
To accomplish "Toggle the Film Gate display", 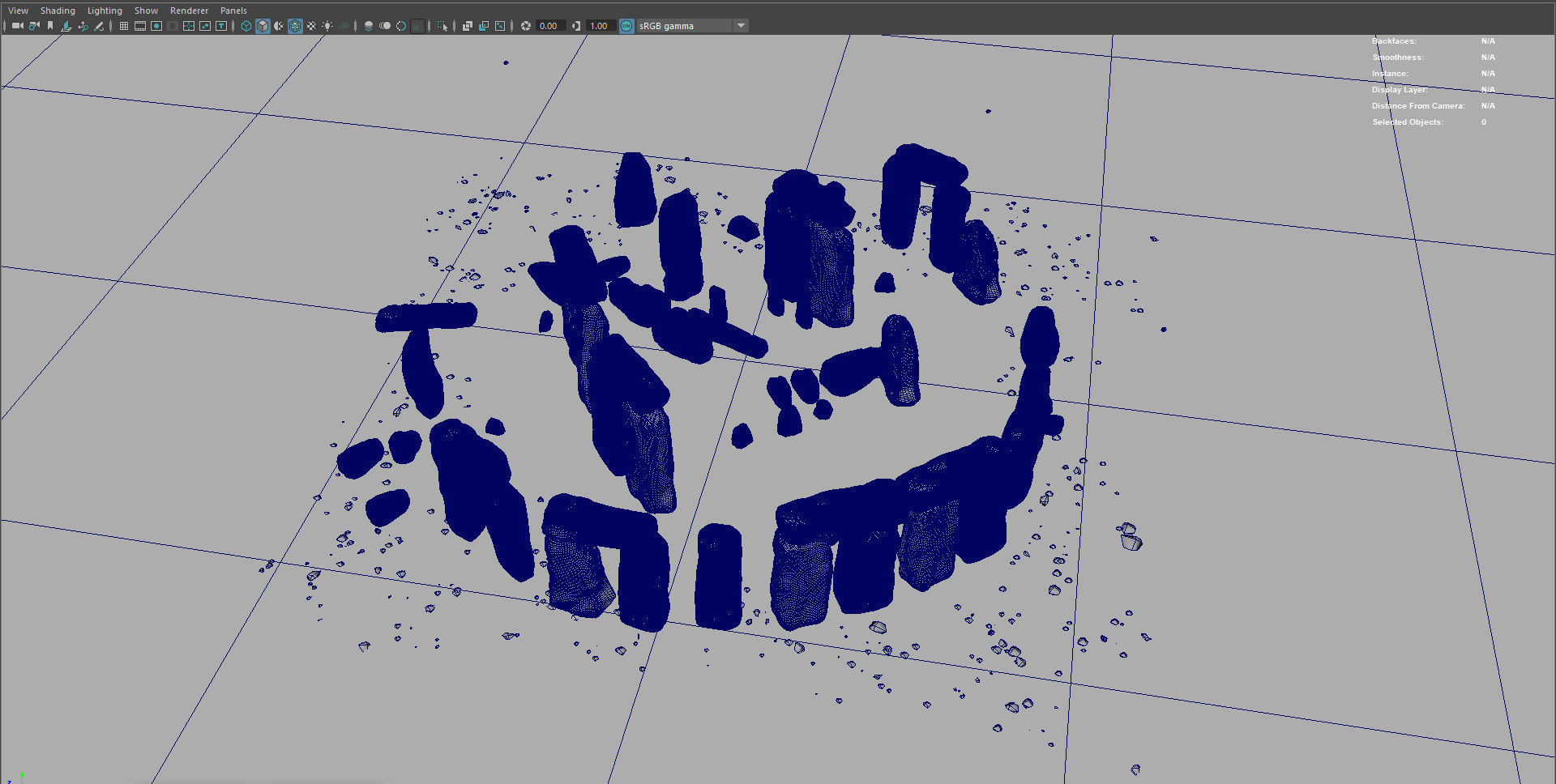I will coord(140,26).
